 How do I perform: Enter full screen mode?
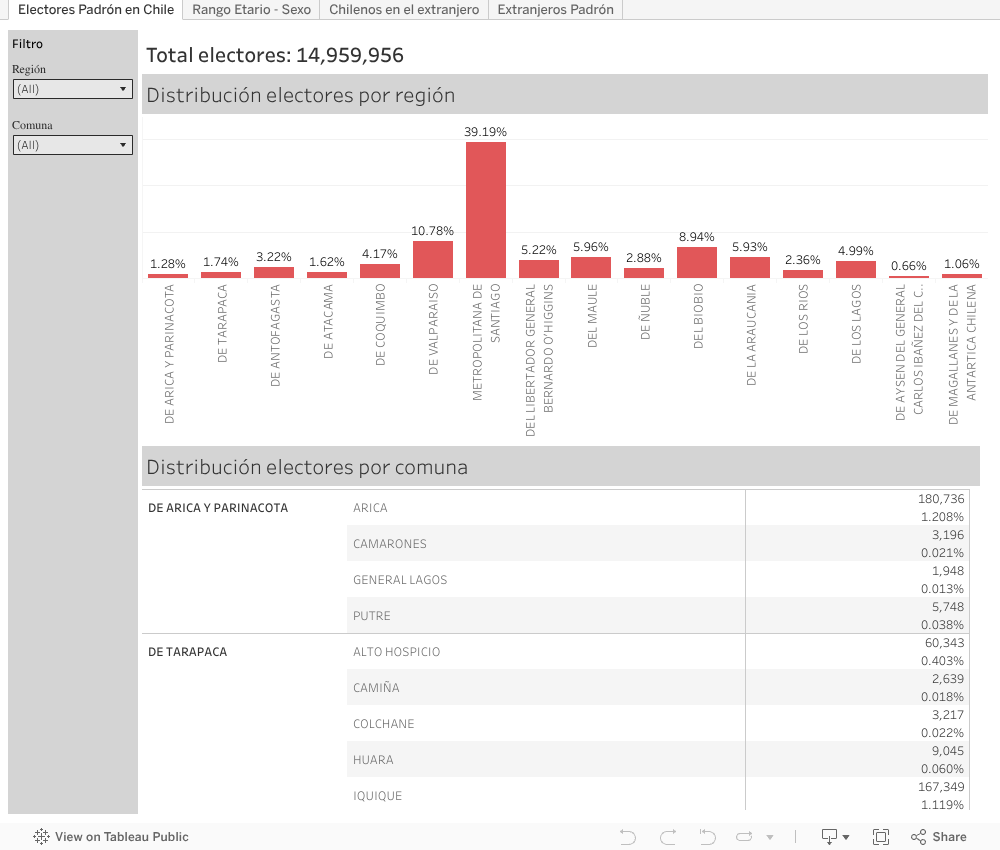click(x=881, y=837)
